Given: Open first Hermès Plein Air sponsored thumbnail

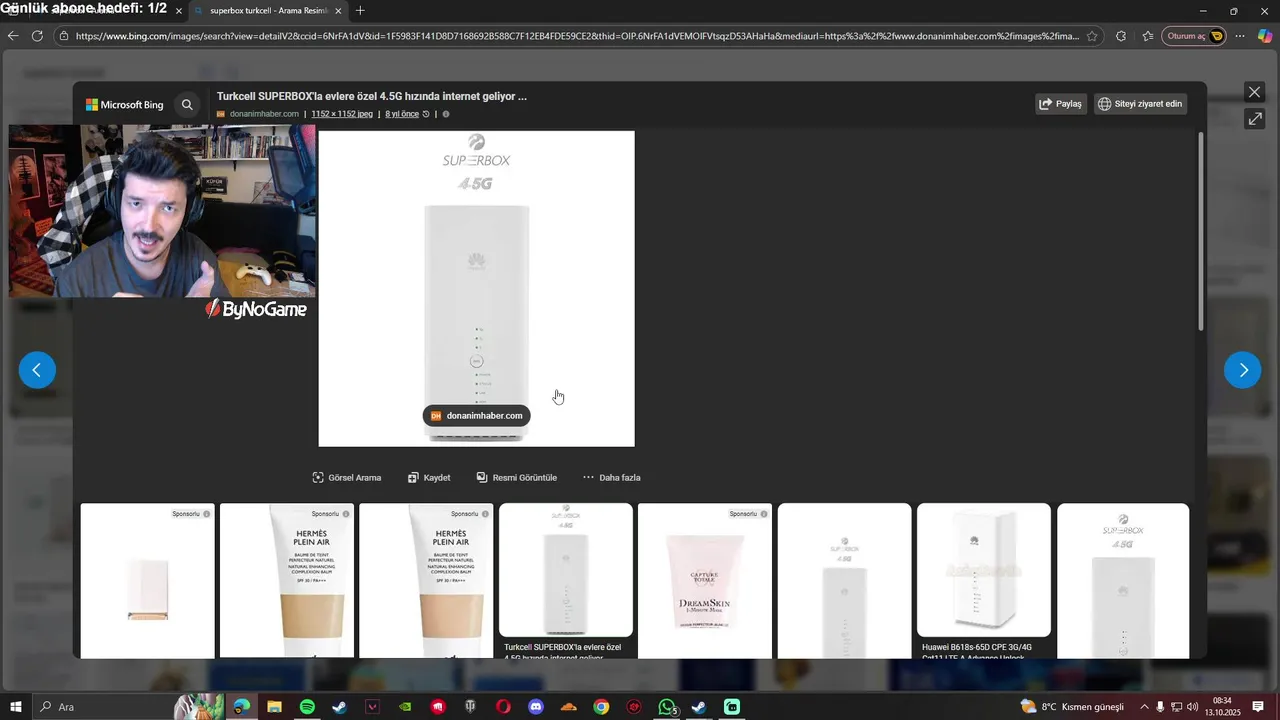Looking at the screenshot, I should coord(287,580).
